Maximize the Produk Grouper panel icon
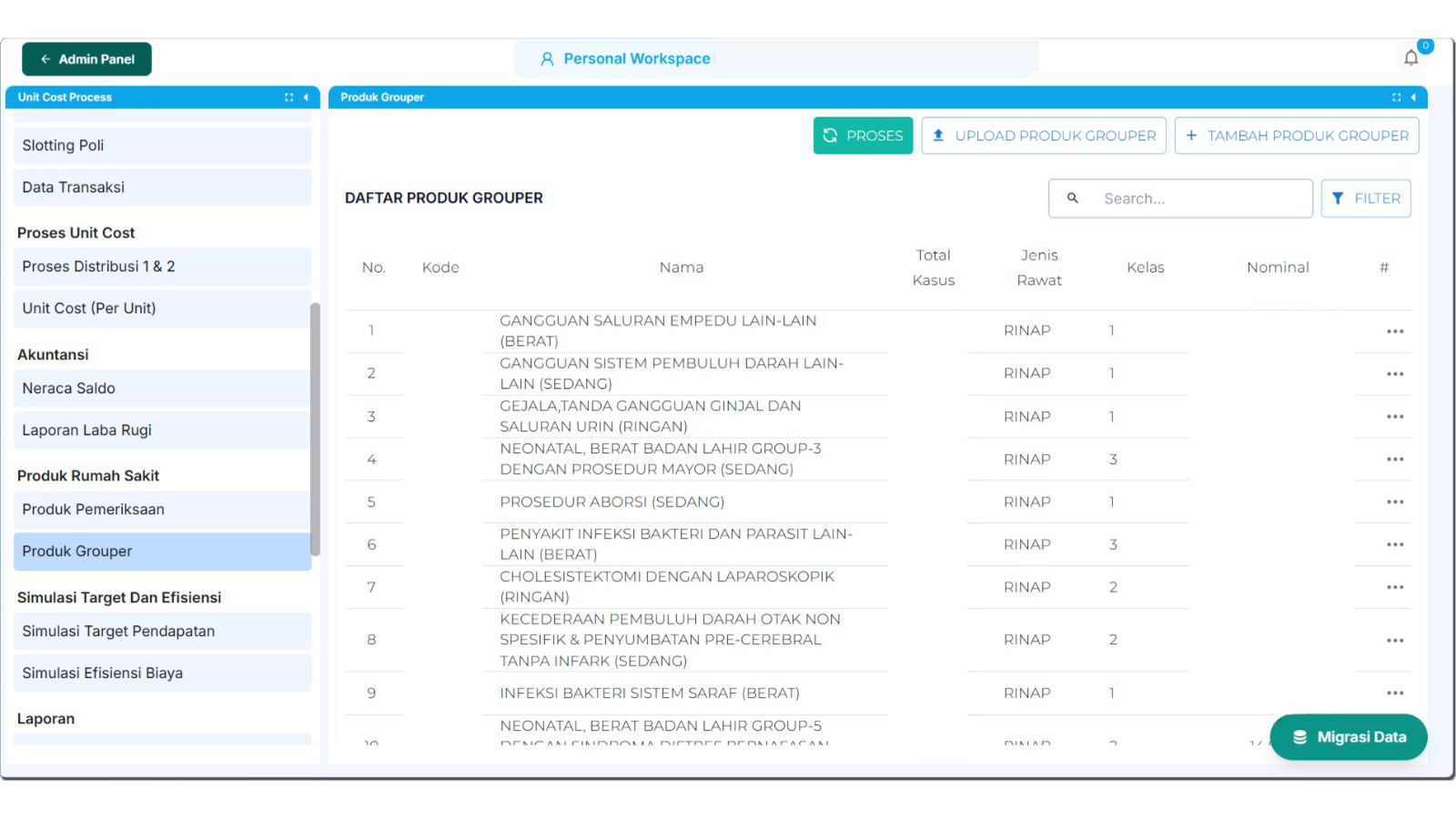The image size is (1456, 819). 1396,97
